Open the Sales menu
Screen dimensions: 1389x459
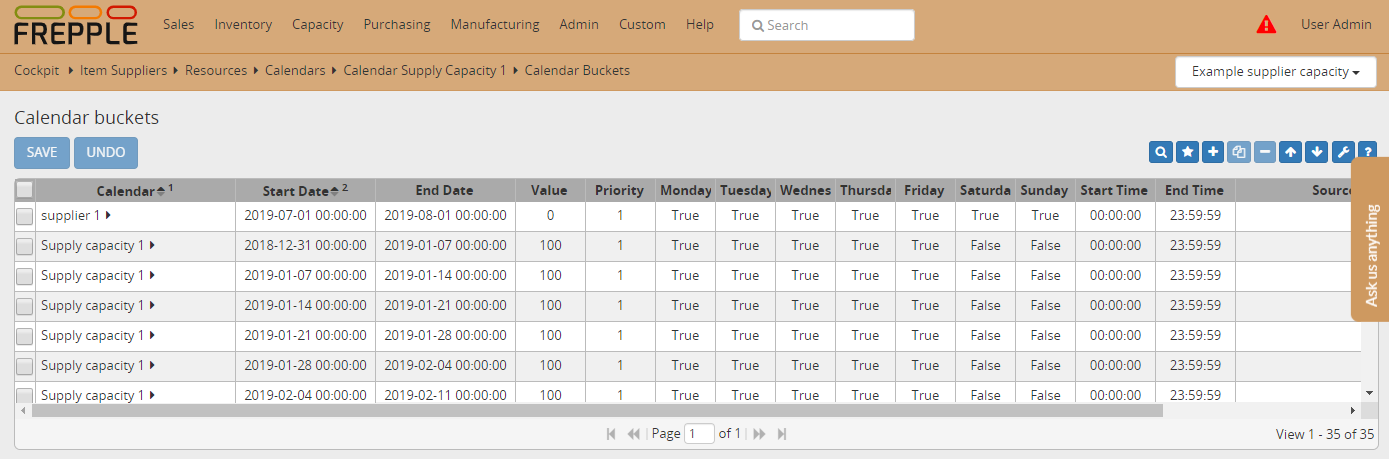click(x=178, y=24)
